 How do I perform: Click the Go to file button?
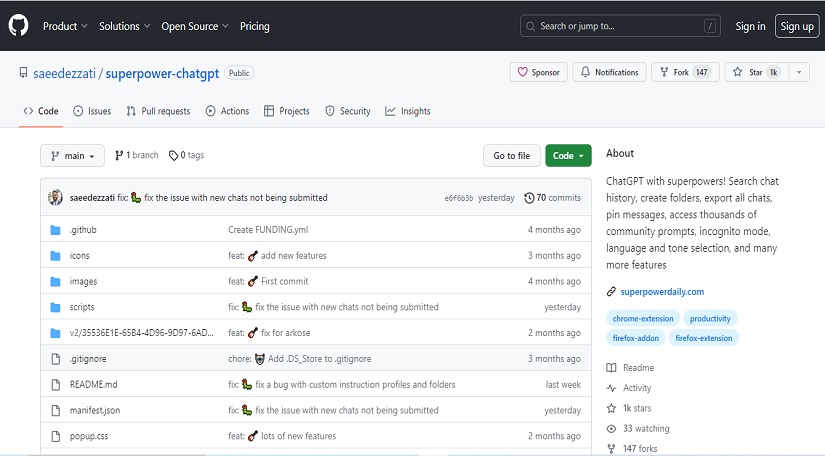click(x=512, y=156)
